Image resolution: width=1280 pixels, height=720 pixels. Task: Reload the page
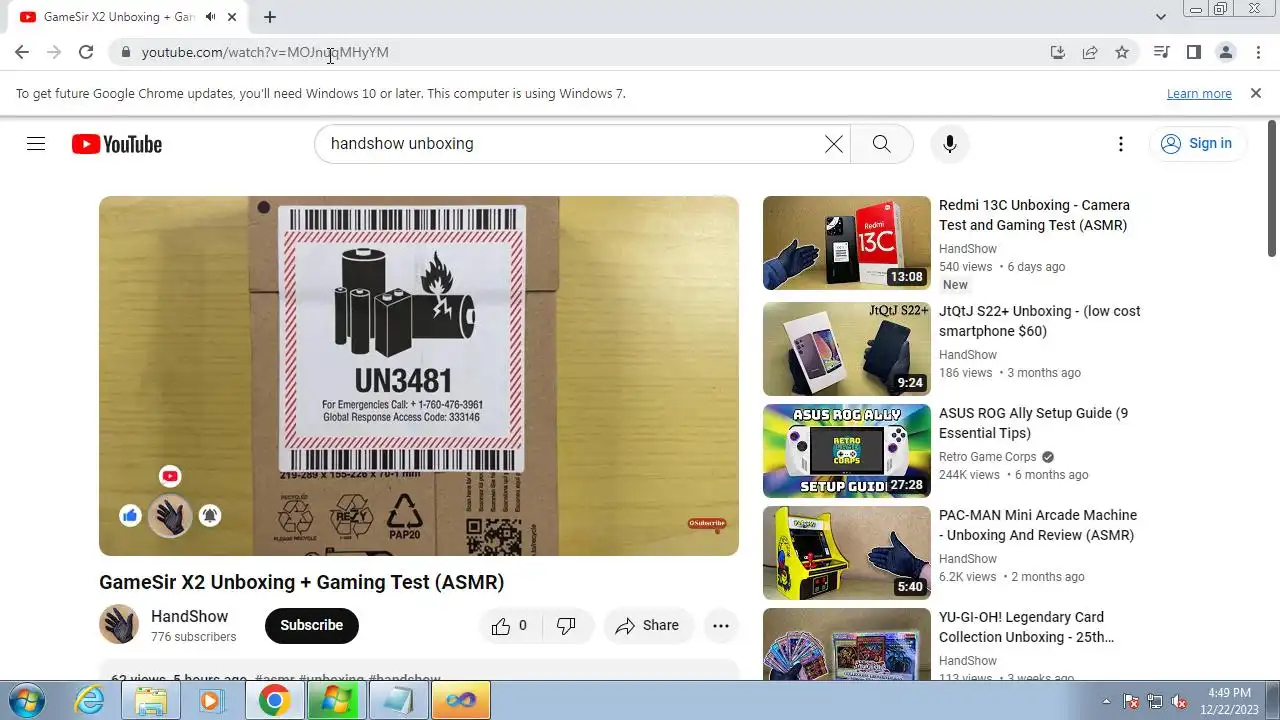pyautogui.click(x=86, y=52)
